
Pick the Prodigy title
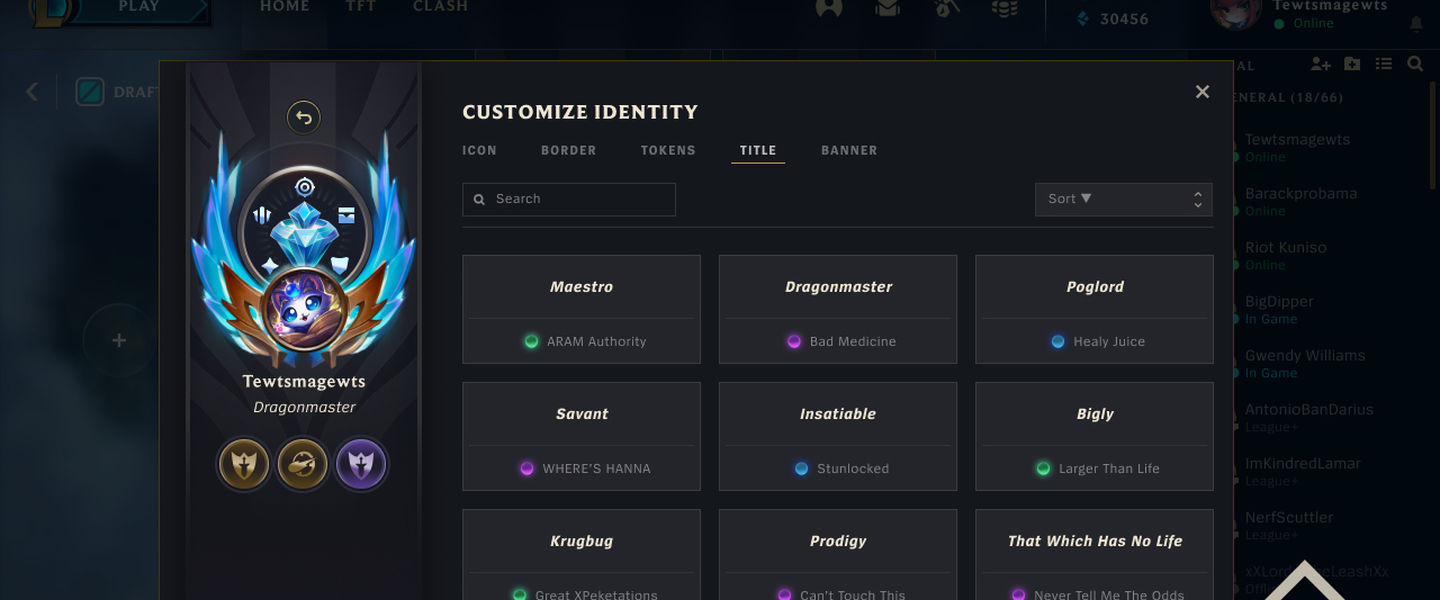click(x=838, y=555)
